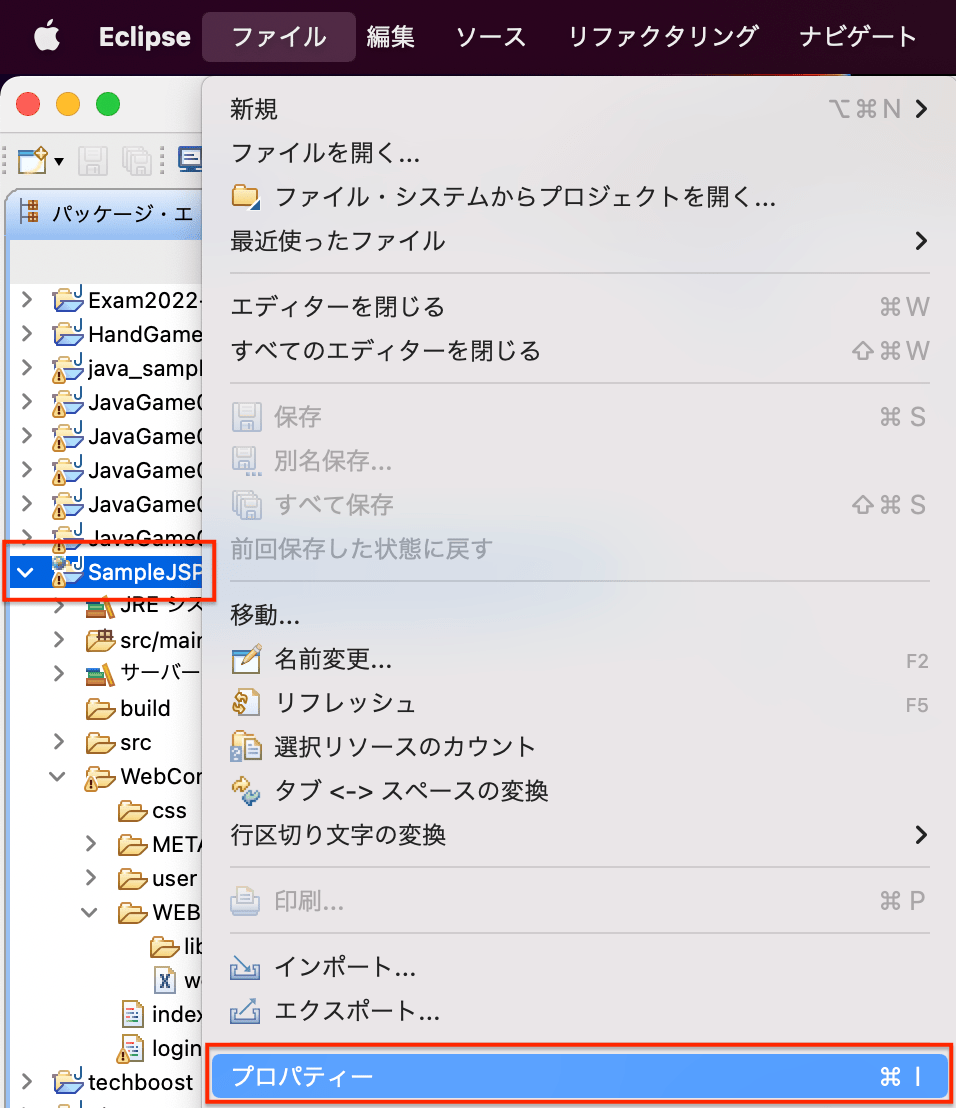The width and height of the screenshot is (956, 1108).
Task: Click the css folder icon
Action: coord(133,811)
